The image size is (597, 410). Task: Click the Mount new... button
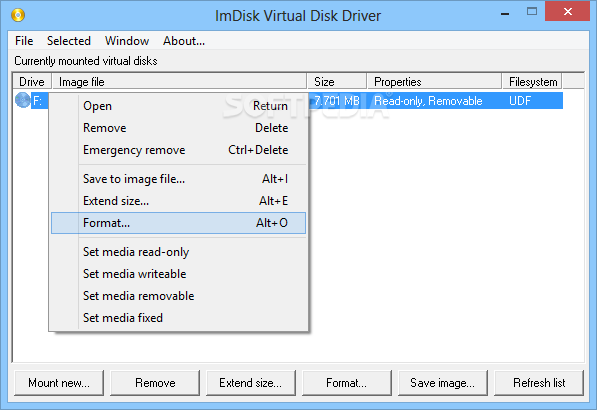click(59, 383)
